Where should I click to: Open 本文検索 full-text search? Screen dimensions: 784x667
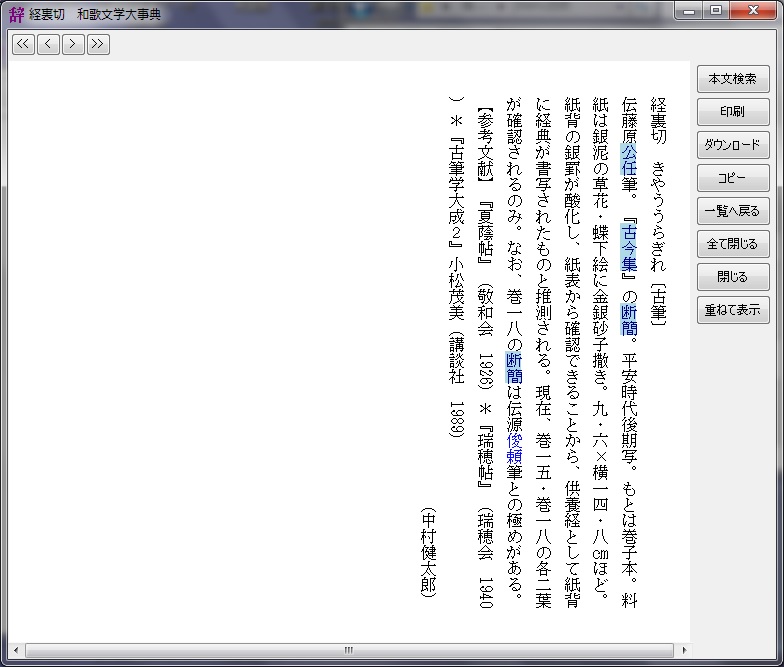pos(733,79)
